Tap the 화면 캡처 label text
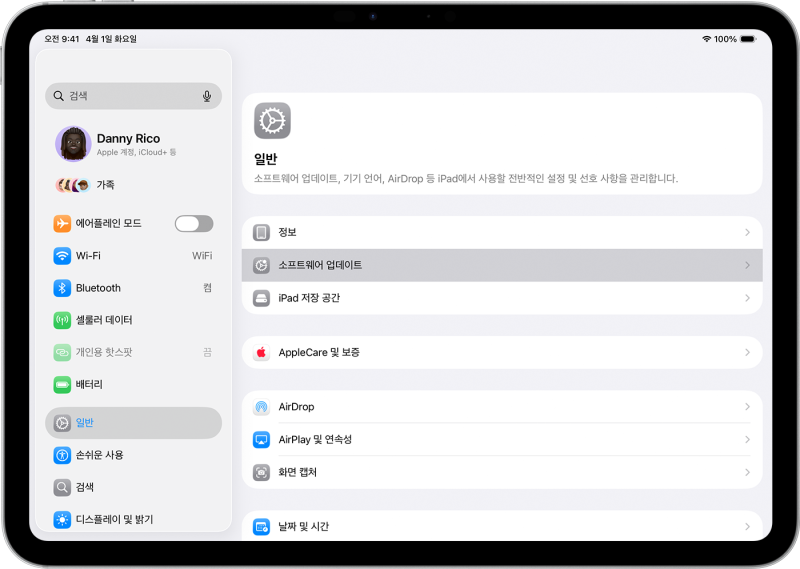Screen dimensions: 800x569 point(297,473)
